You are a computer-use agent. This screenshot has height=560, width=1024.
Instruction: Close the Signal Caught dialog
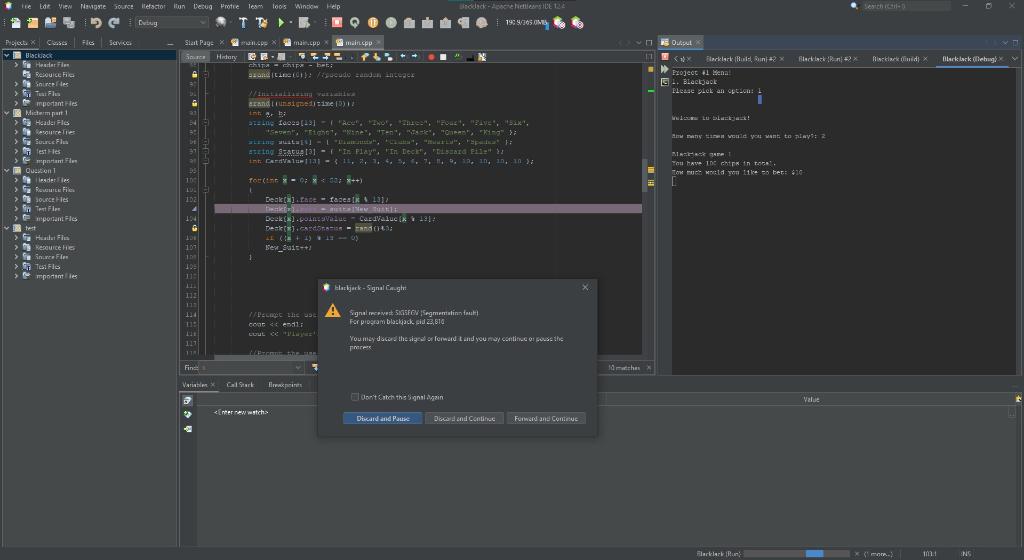(x=585, y=287)
